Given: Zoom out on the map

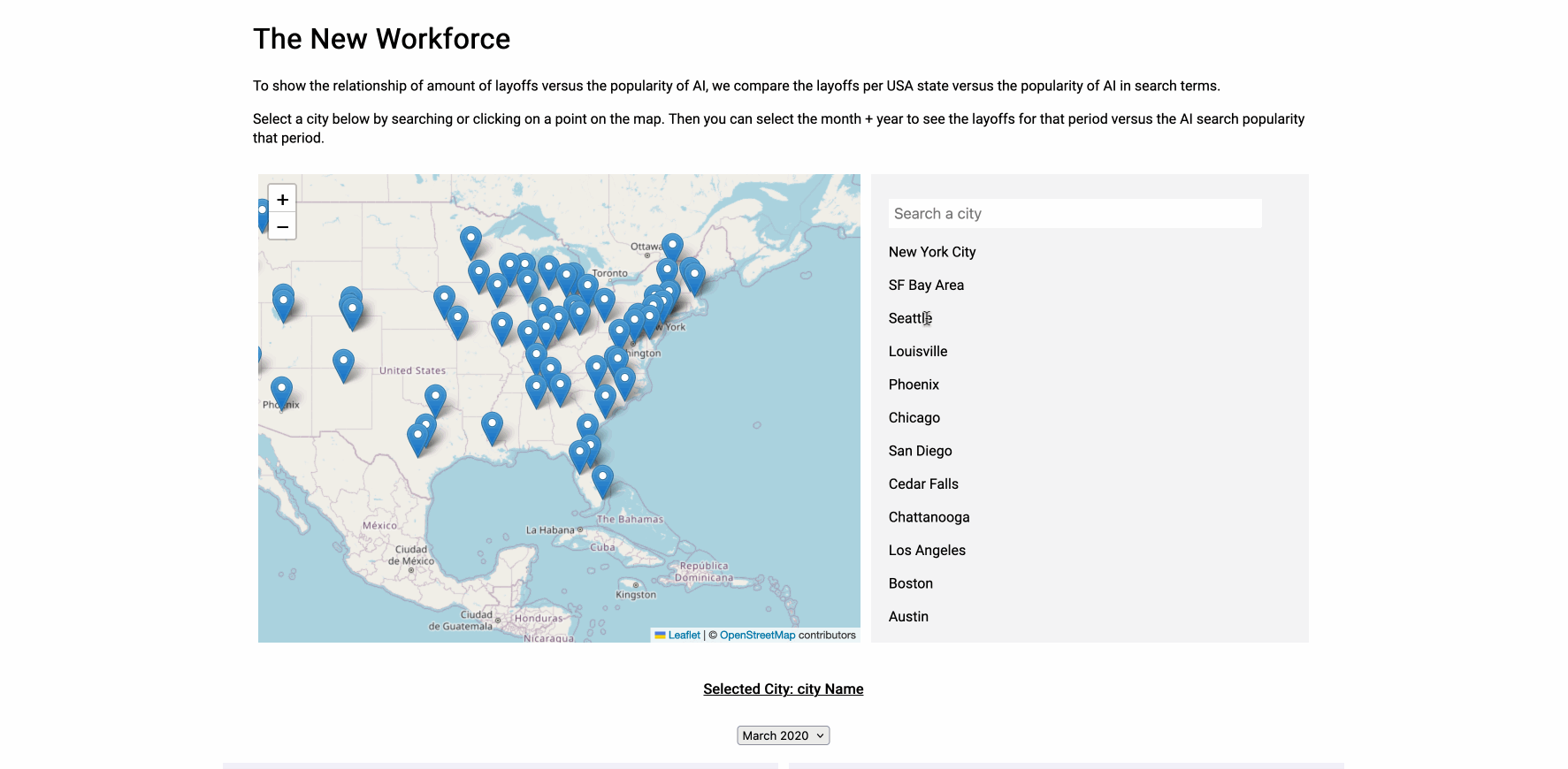Looking at the screenshot, I should click(282, 227).
